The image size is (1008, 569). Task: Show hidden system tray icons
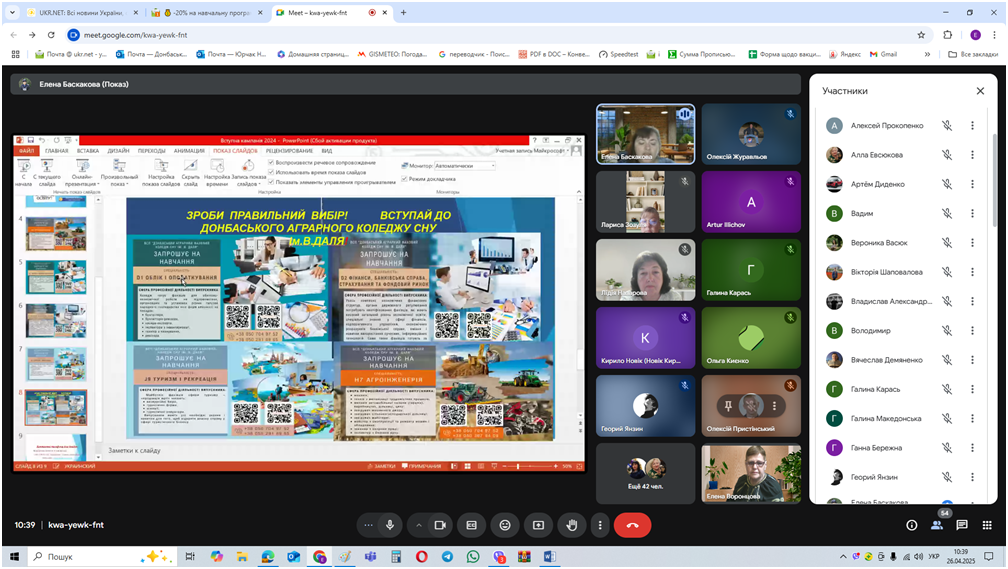pos(843,557)
